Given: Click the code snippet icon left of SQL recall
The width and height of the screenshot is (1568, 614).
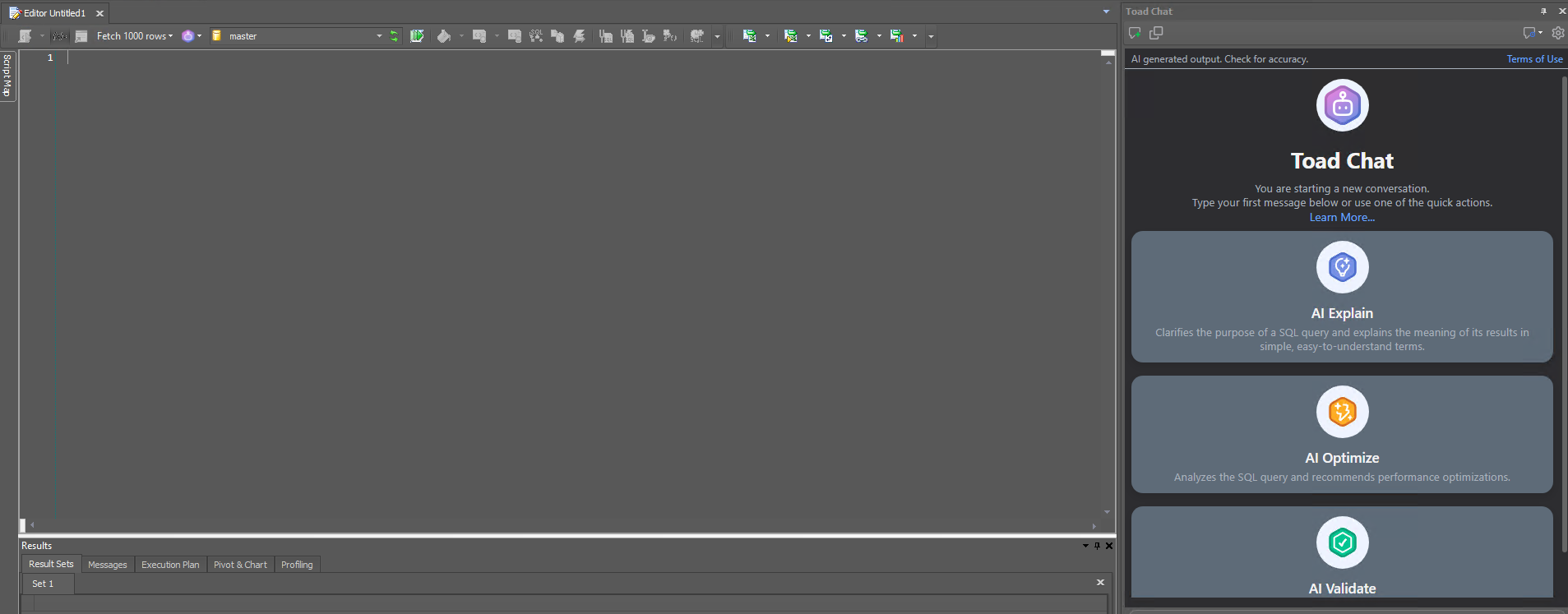Looking at the screenshot, I should (515, 36).
